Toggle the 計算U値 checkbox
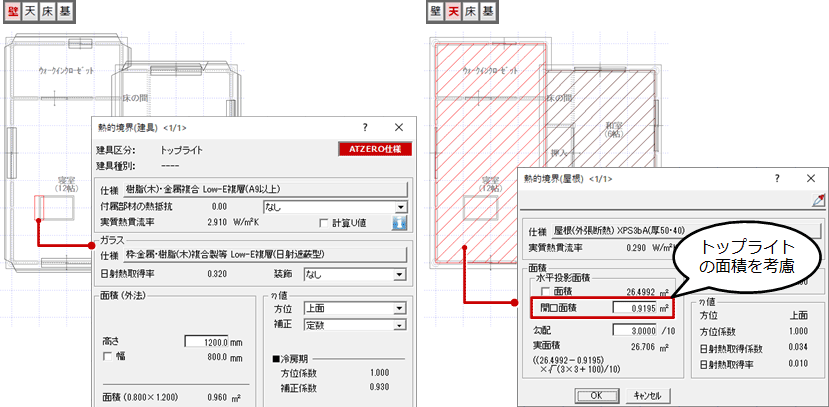The height and width of the screenshot is (407, 829). click(x=324, y=223)
